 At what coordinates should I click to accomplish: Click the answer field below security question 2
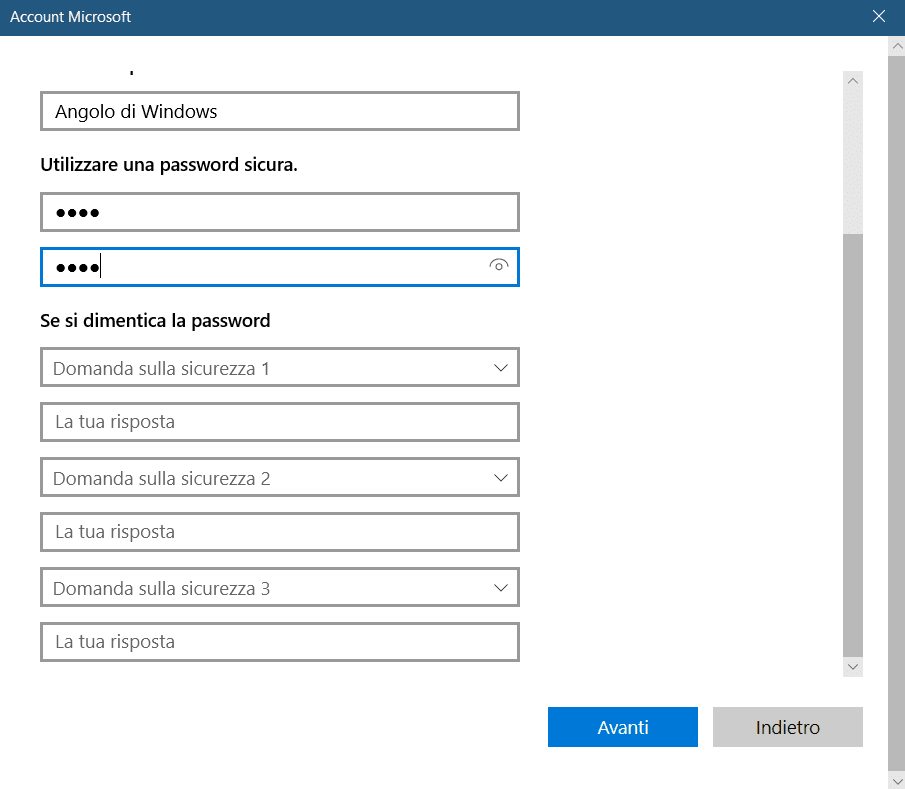(280, 532)
